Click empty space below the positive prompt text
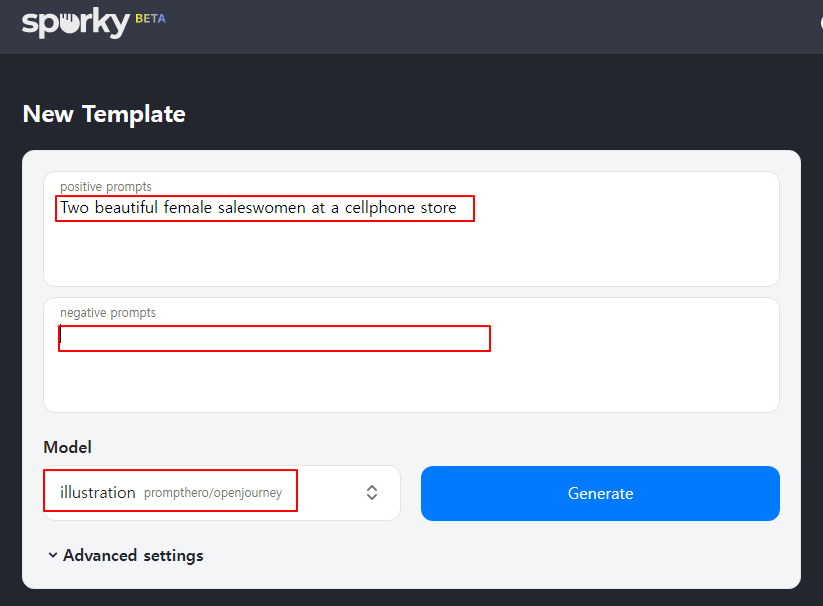823x606 pixels. pyautogui.click(x=411, y=254)
